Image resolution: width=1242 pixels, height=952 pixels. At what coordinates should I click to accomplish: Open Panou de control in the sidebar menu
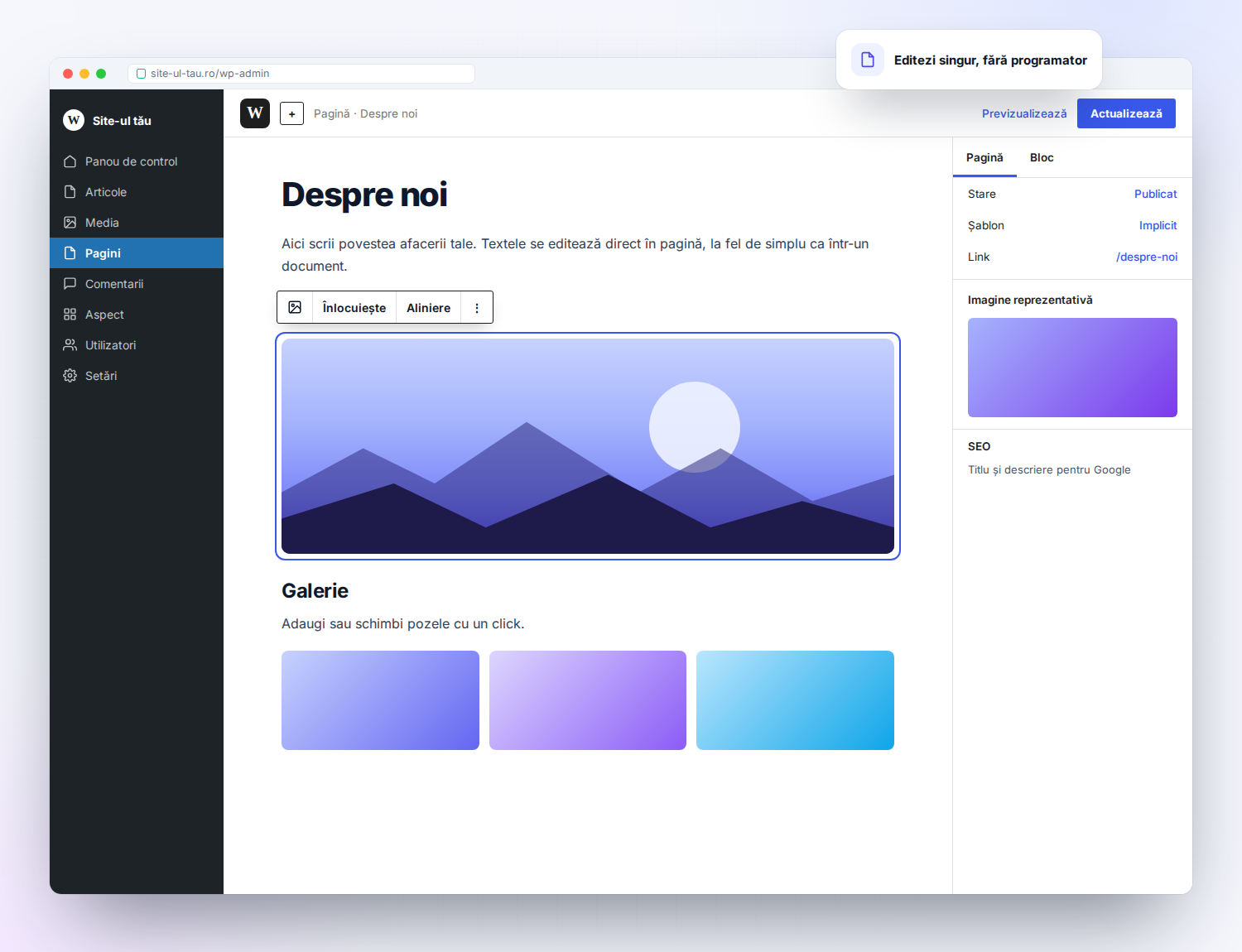(x=137, y=161)
